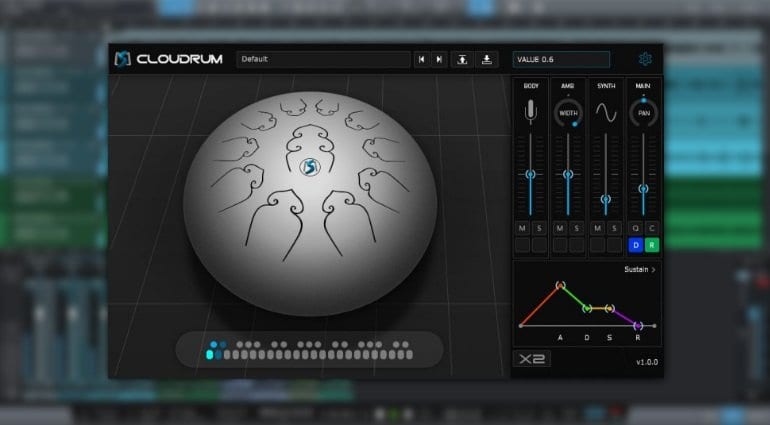Screen dimensions: 770x425
Task: Solo the SYNTH channel
Action: tap(614, 228)
